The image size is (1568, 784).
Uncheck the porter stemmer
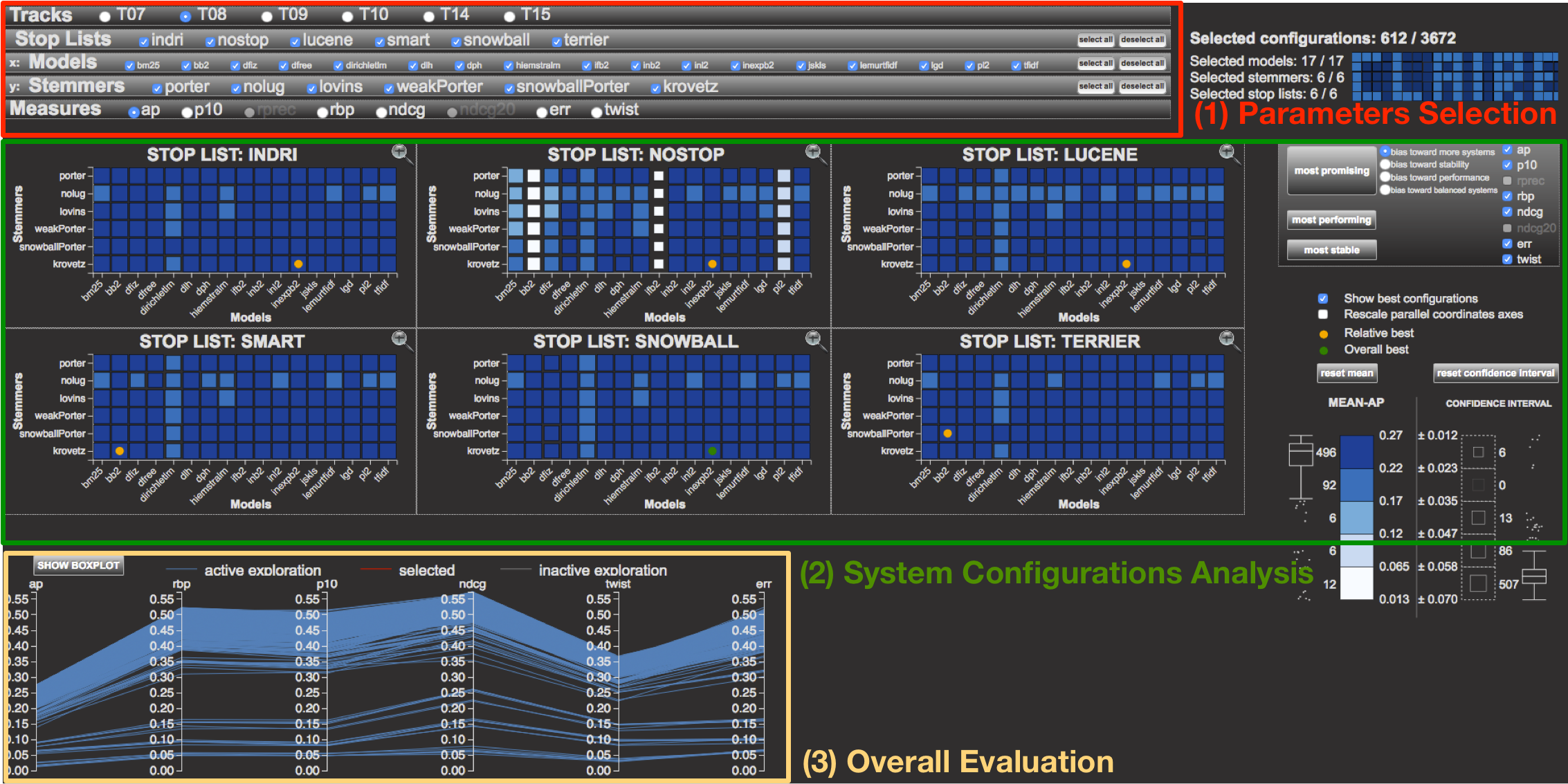tap(157, 89)
